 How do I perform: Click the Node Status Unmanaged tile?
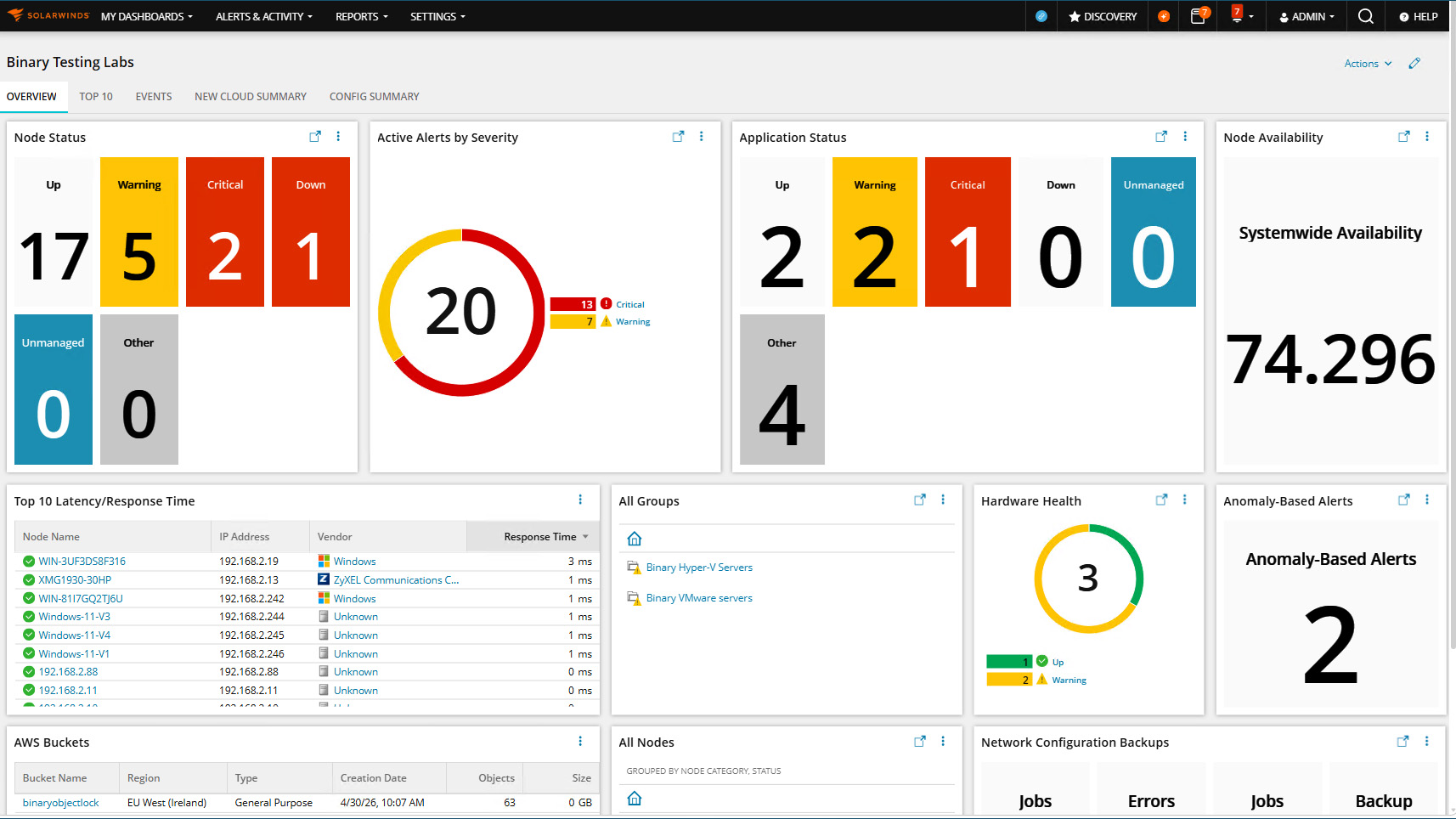[54, 389]
